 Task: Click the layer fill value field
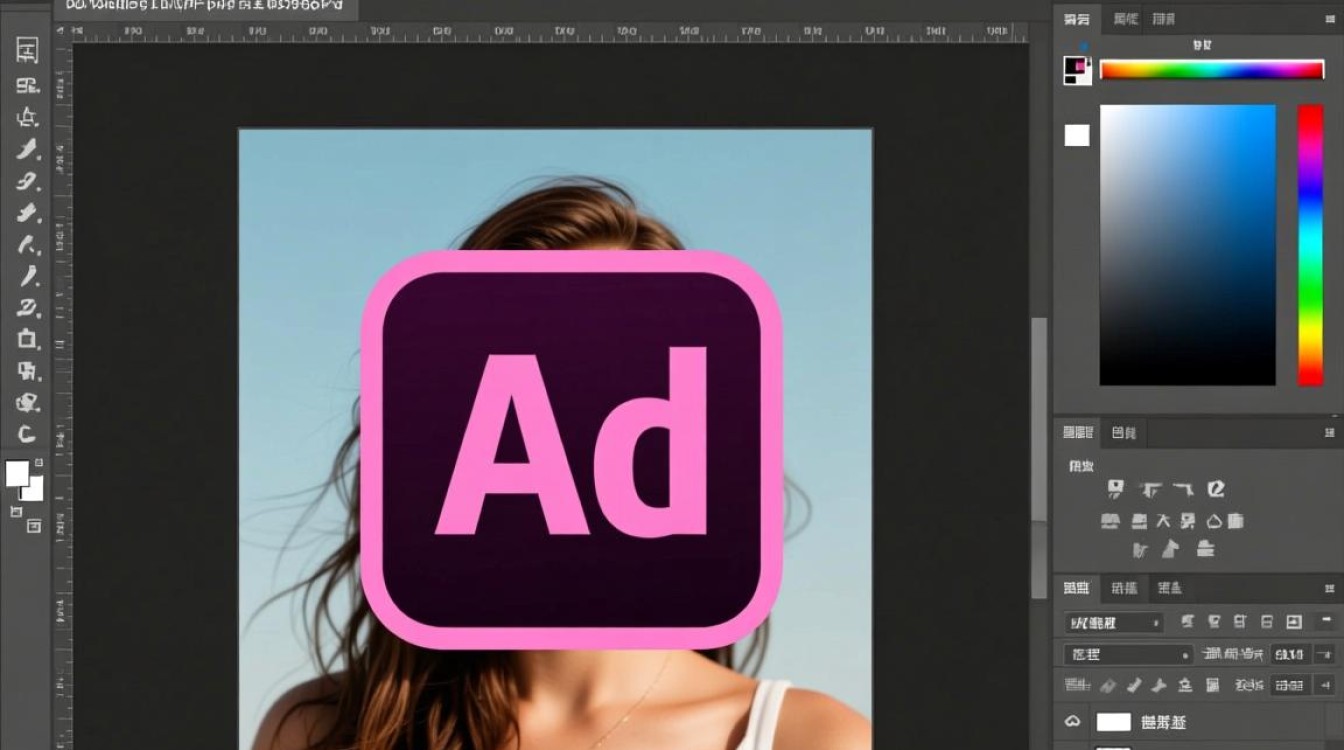[x=1290, y=686]
